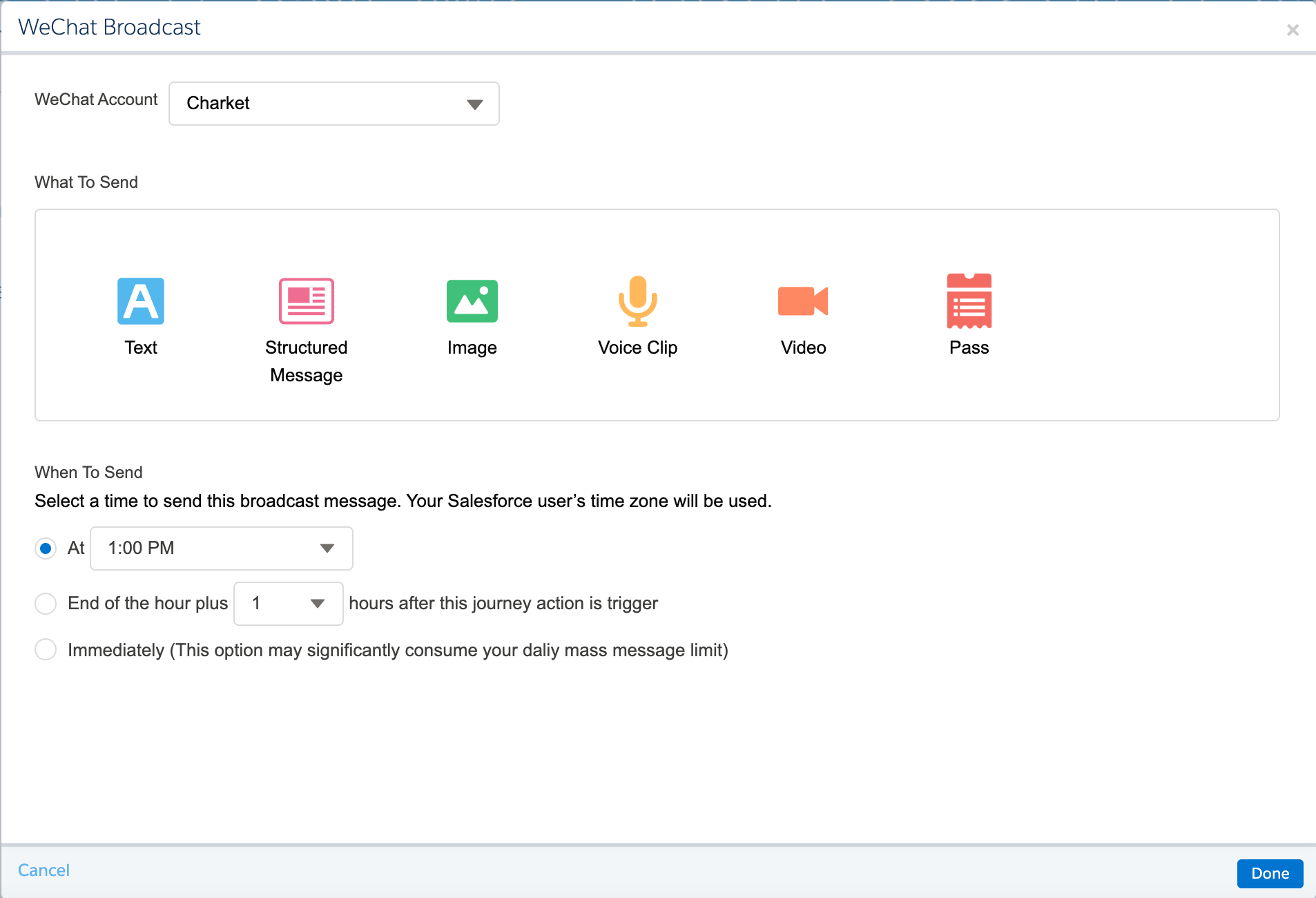Viewport: 1316px width, 898px height.
Task: Choose the Immediately radio button
Action: pos(46,650)
